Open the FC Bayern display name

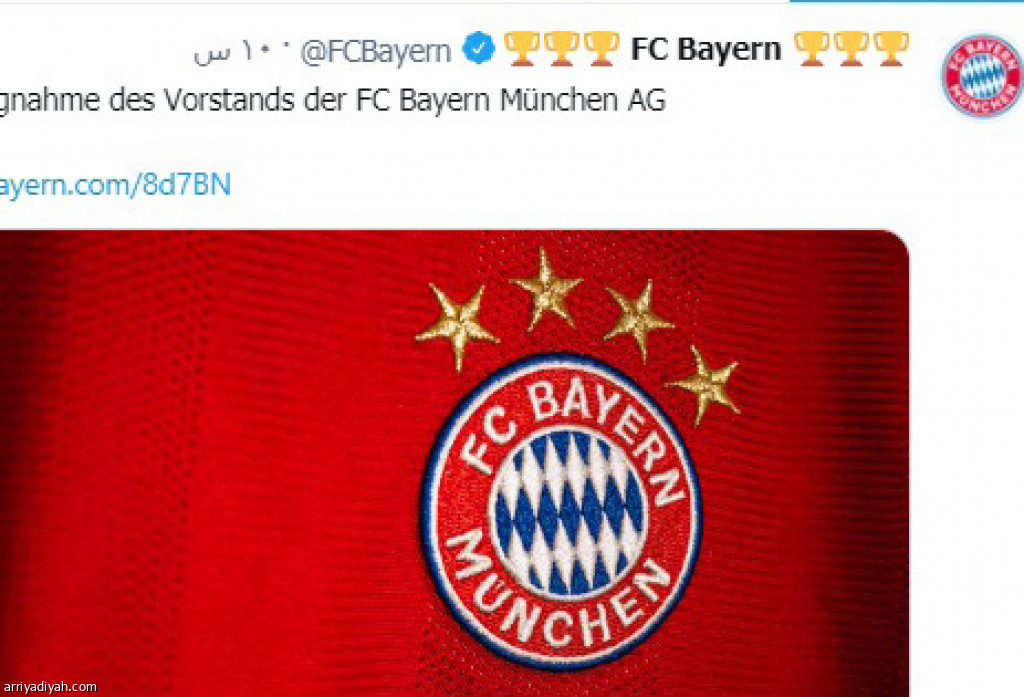click(x=706, y=49)
